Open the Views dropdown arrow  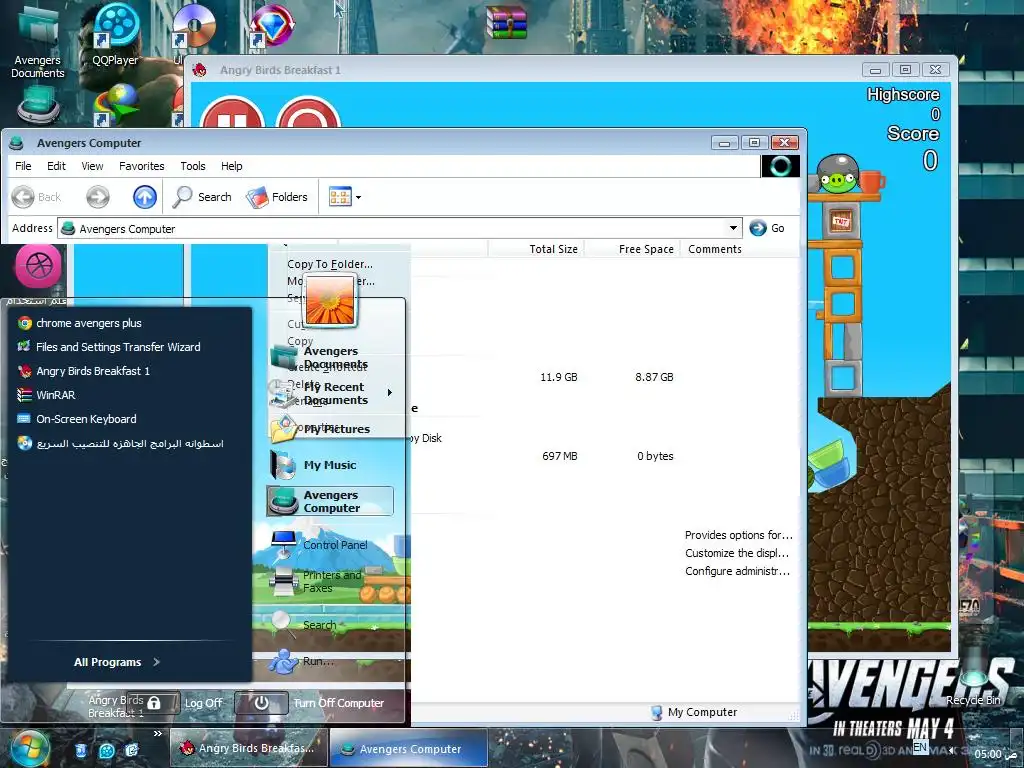359,197
